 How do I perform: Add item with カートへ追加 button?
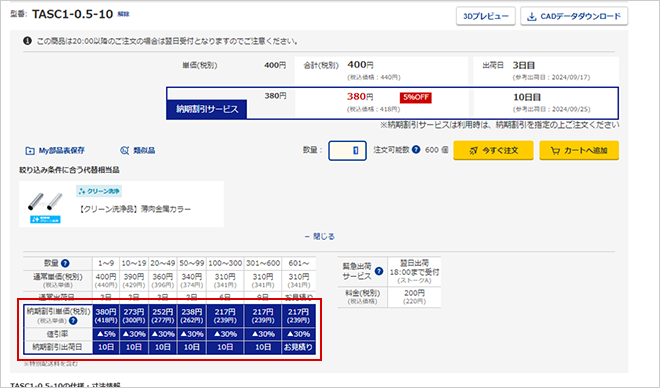point(579,150)
